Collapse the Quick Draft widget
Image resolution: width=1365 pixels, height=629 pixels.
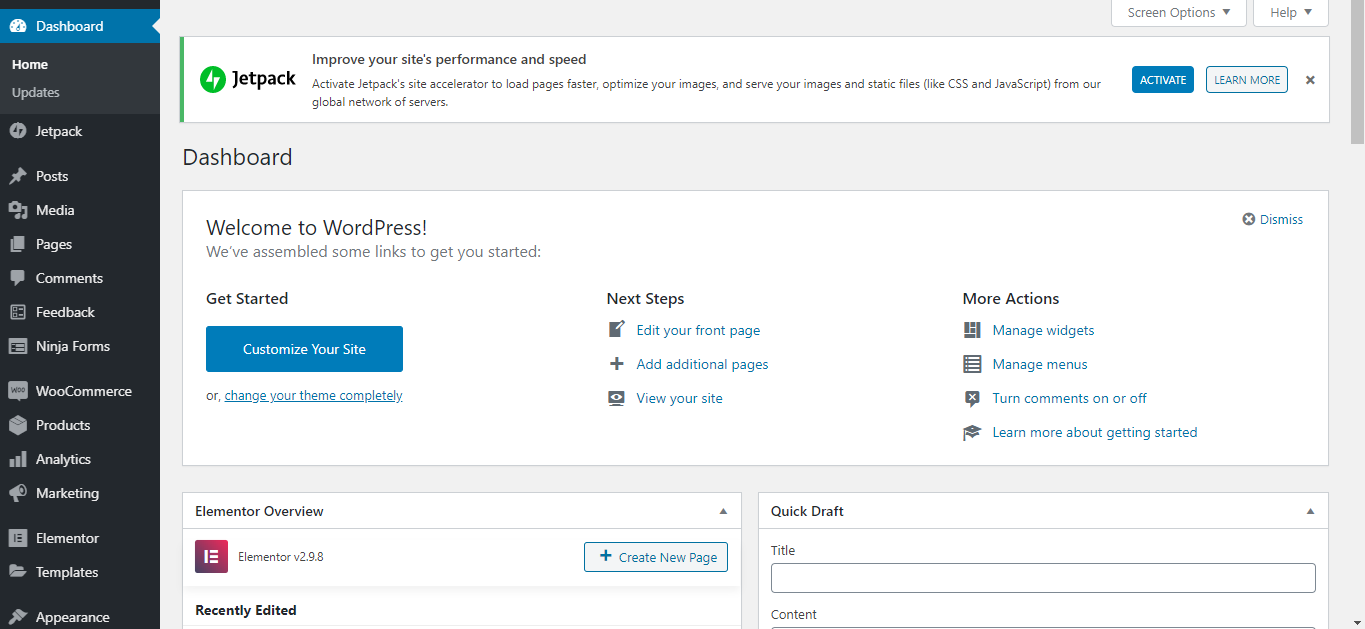(1310, 511)
